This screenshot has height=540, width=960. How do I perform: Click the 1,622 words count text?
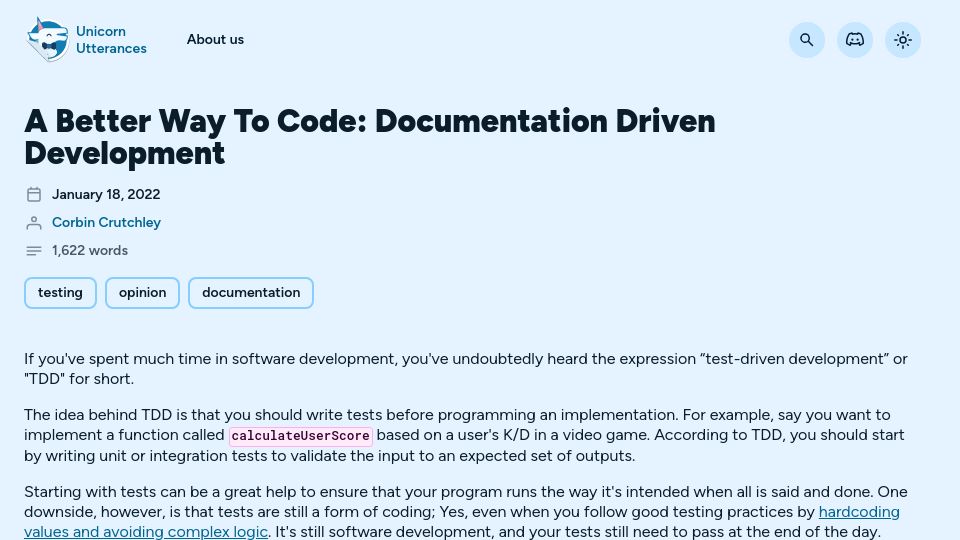(90, 250)
